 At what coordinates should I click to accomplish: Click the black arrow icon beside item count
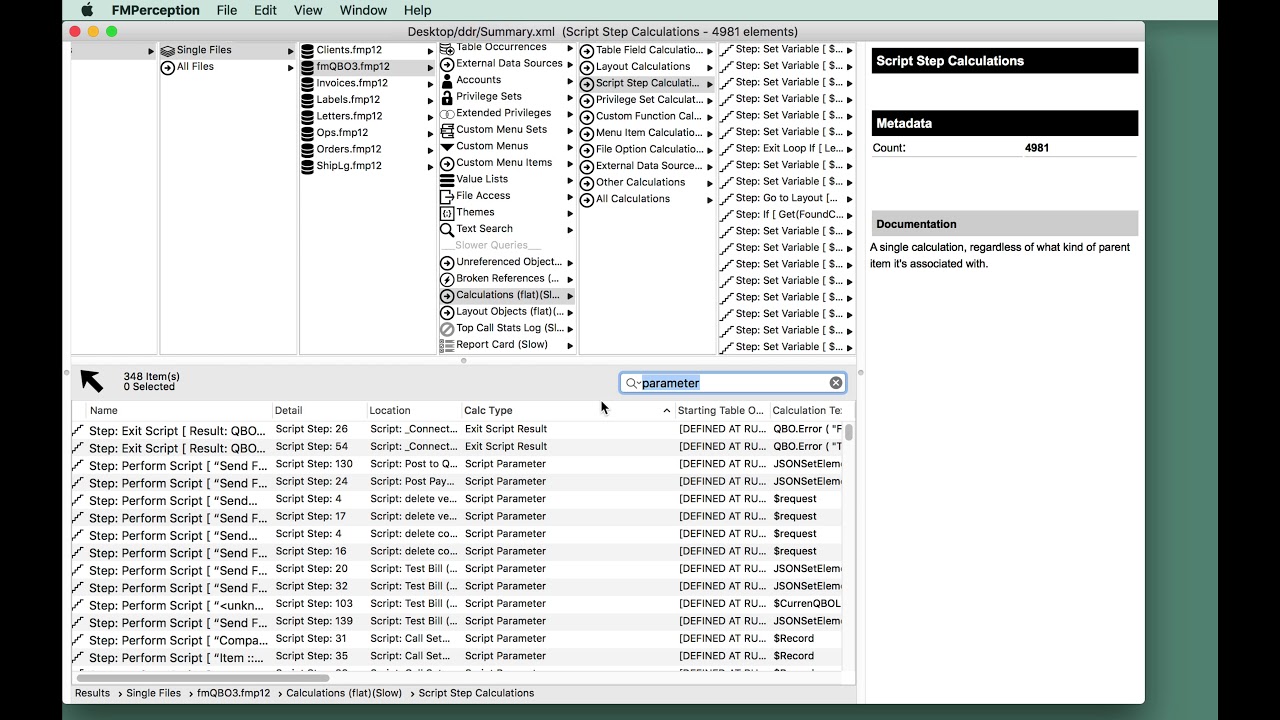[x=91, y=381]
